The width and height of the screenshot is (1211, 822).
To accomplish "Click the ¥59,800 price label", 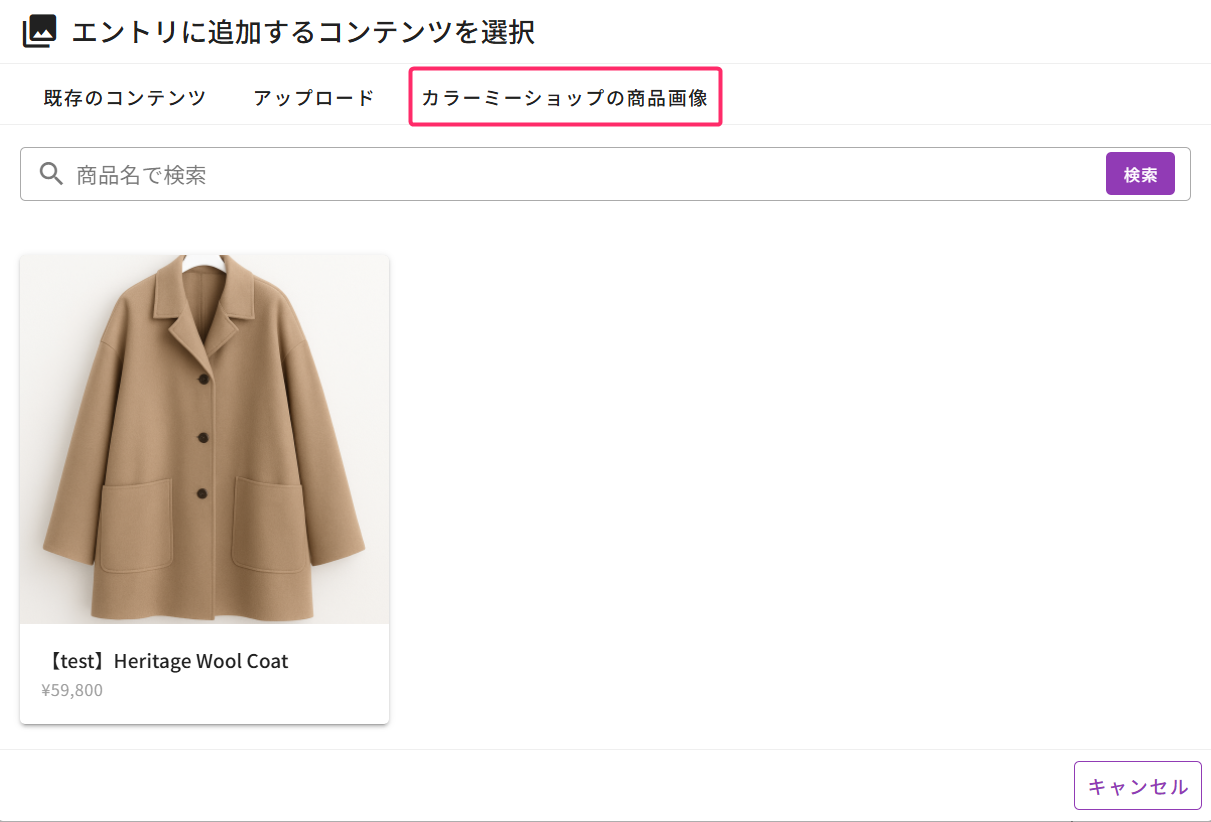I will coord(72,690).
